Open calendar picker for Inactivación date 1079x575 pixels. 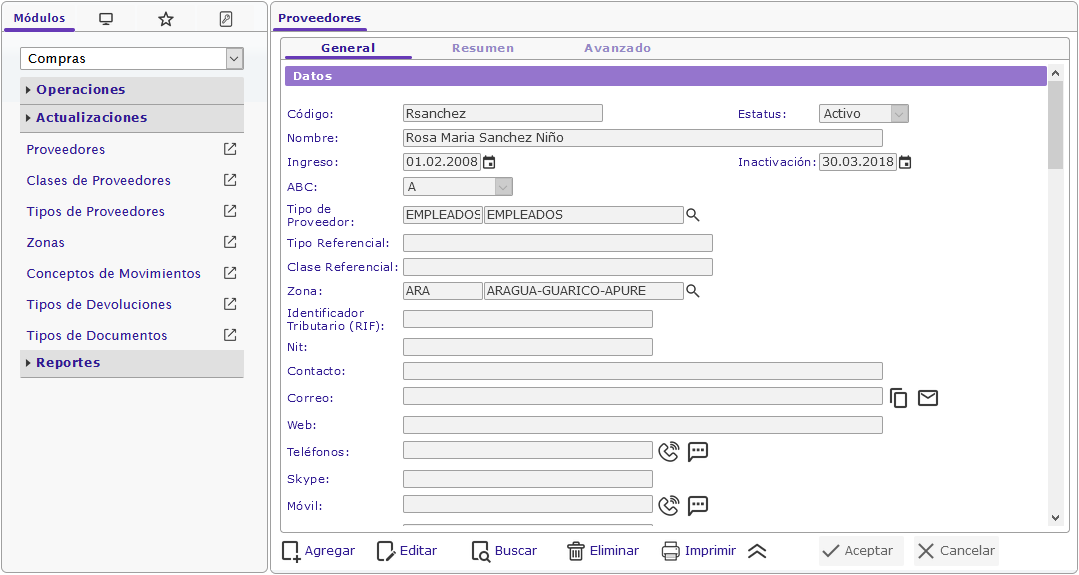[x=904, y=162]
